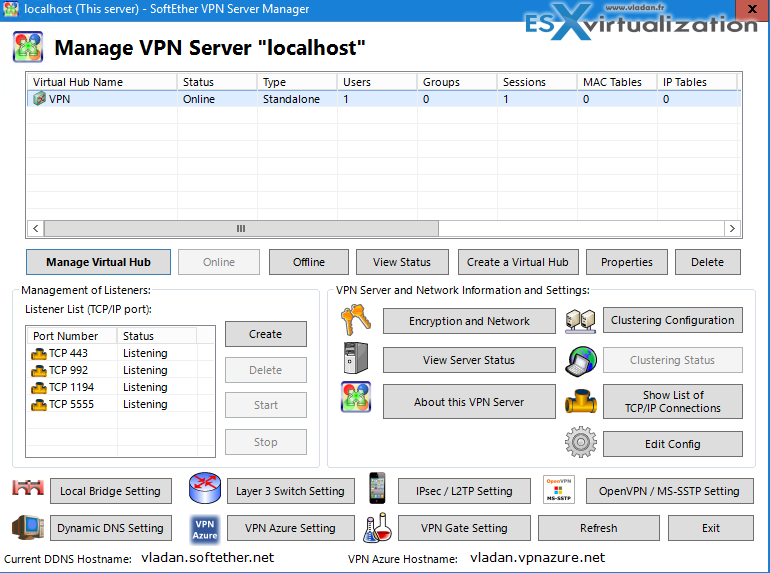
Task: Click the hostname vladan.vpnazure.net
Action: coord(537,557)
